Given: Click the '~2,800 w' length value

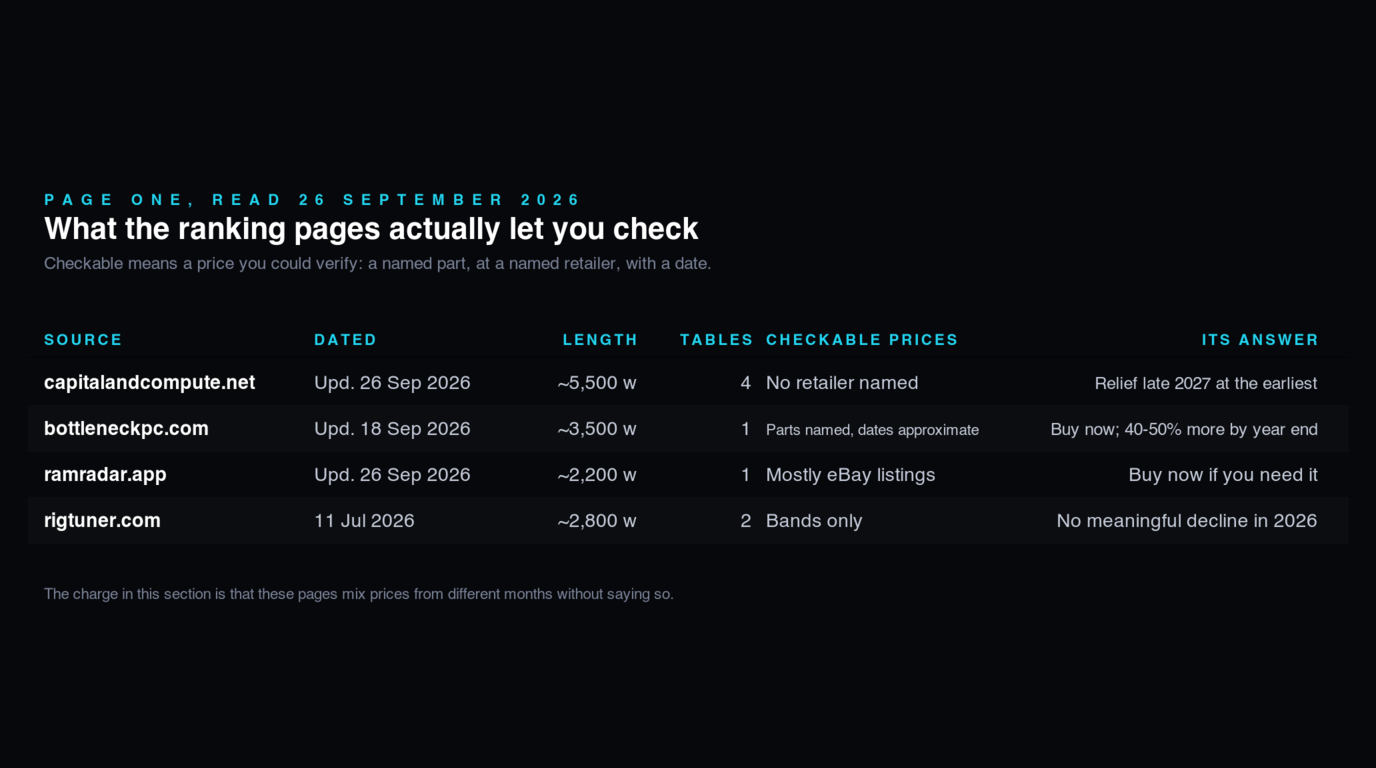Looking at the screenshot, I should click(597, 521).
